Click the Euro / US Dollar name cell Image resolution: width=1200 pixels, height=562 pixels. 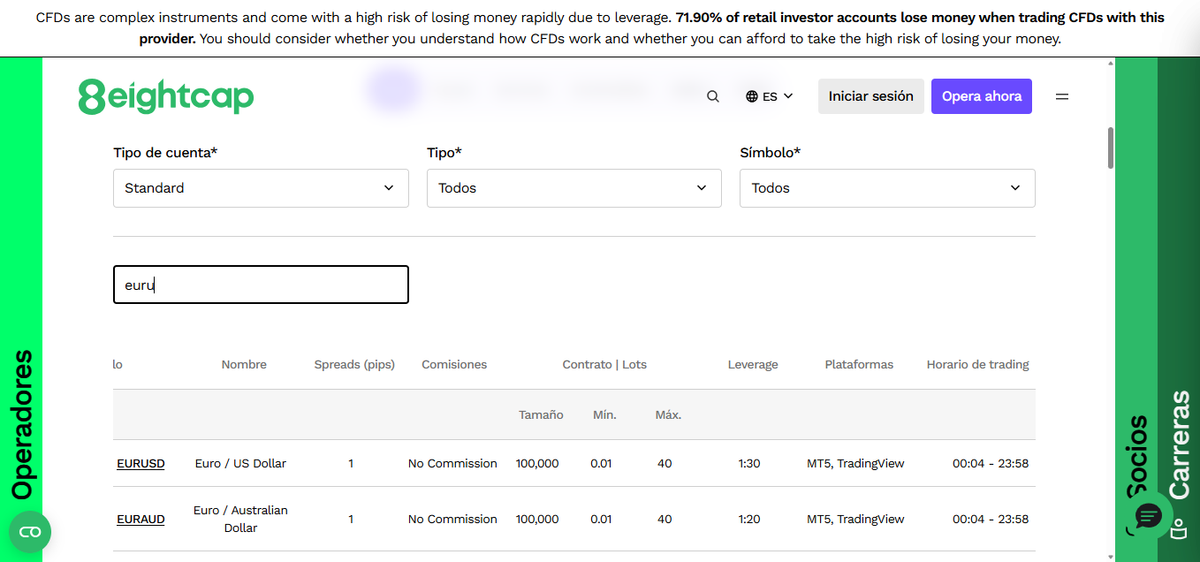[x=240, y=464]
